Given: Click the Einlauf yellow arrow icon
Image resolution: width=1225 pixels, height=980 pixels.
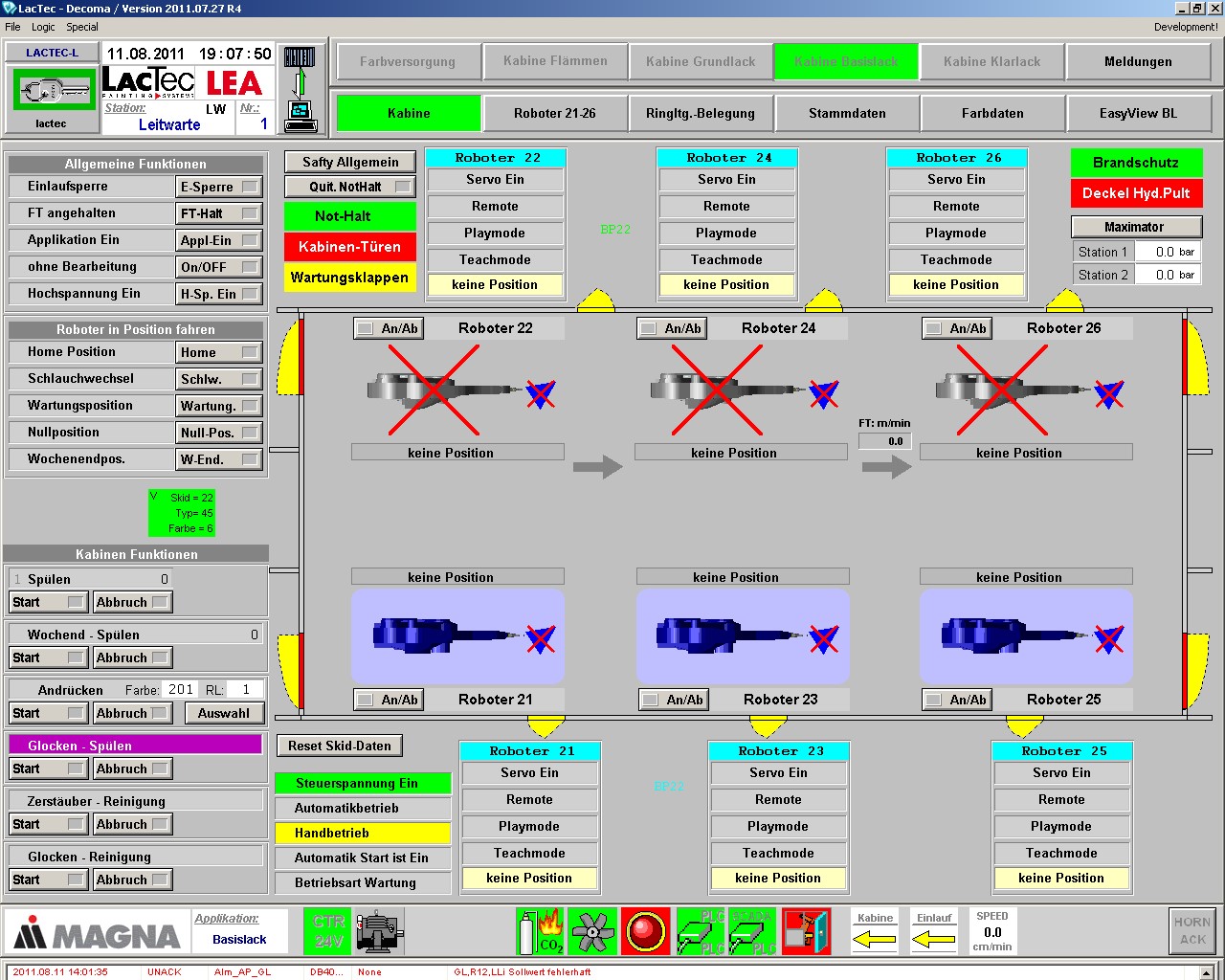Looking at the screenshot, I should point(934,940).
